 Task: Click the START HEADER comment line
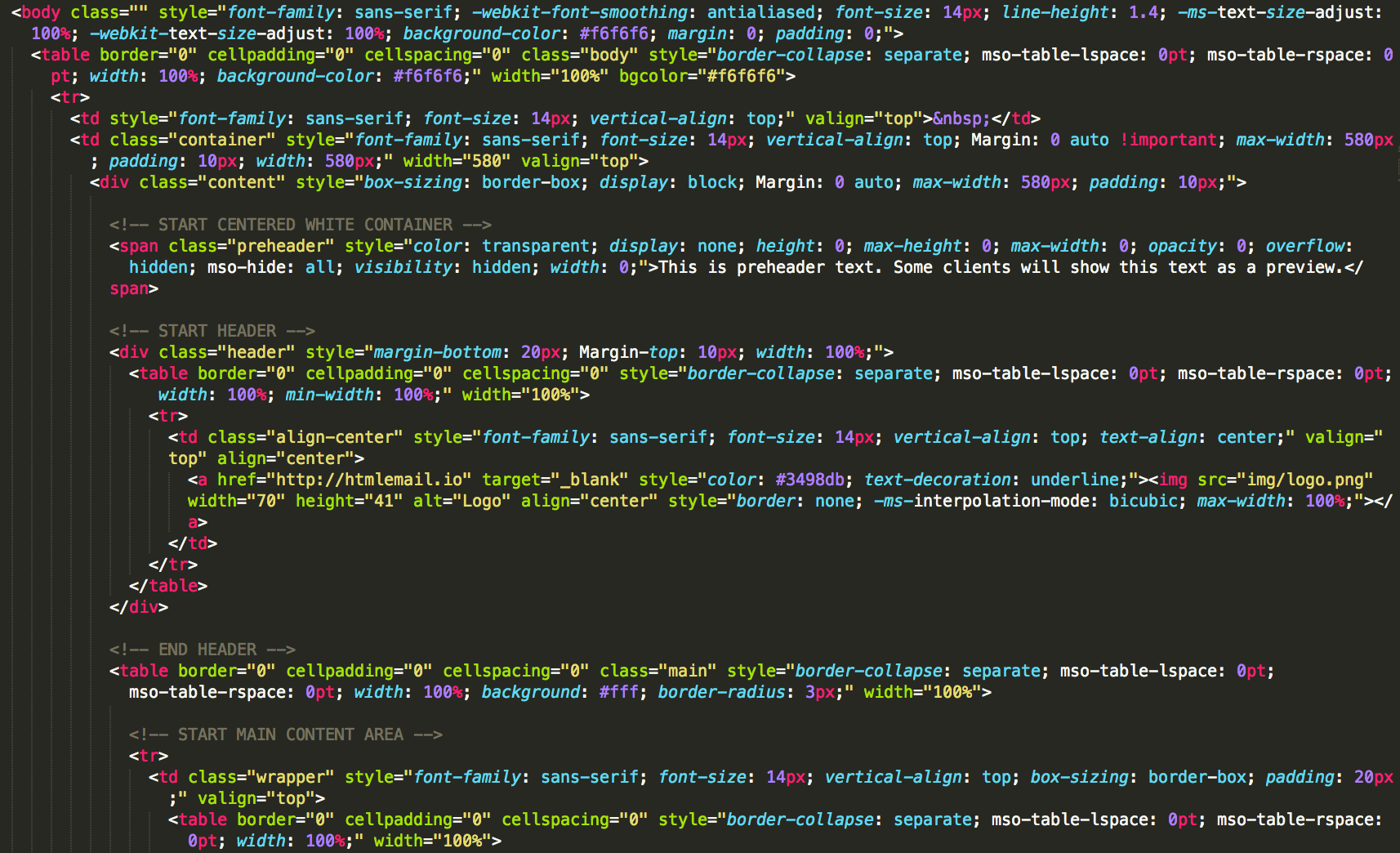click(x=212, y=331)
